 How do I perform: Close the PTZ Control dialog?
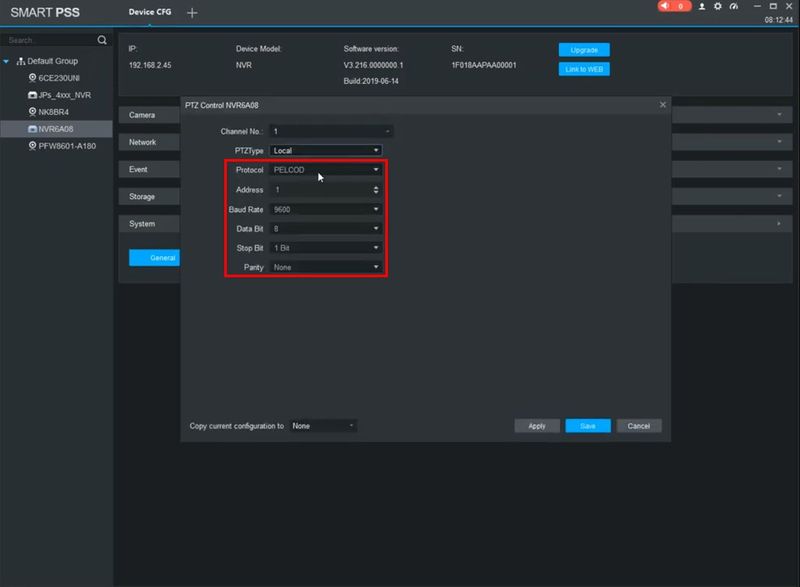(662, 105)
